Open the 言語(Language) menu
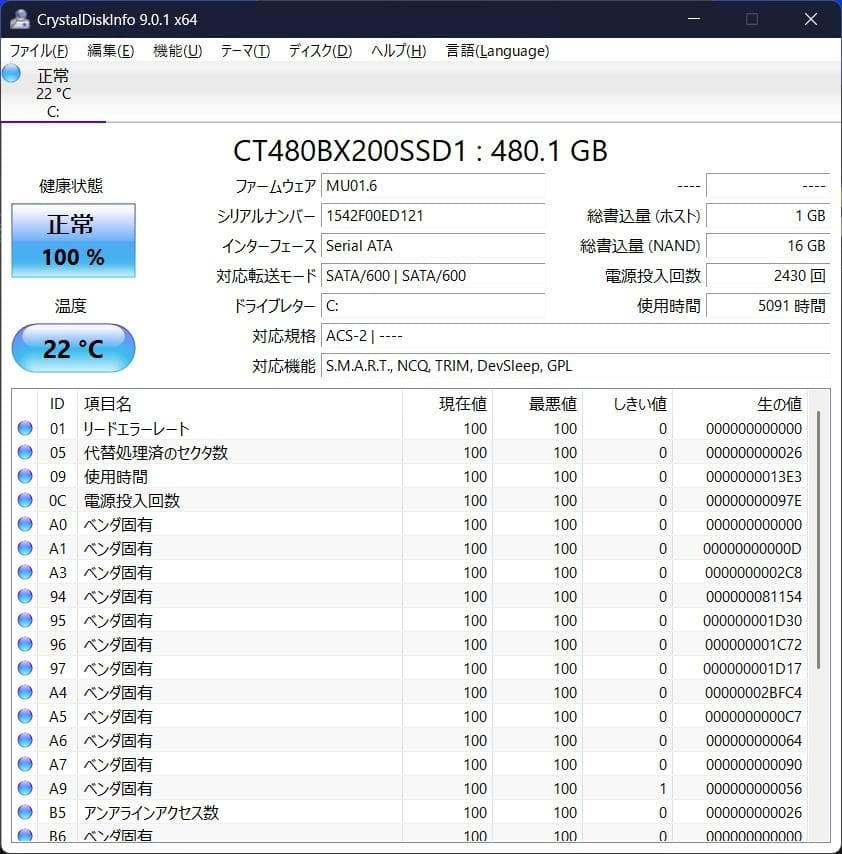Screen dimensions: 842x854 click(x=497, y=51)
